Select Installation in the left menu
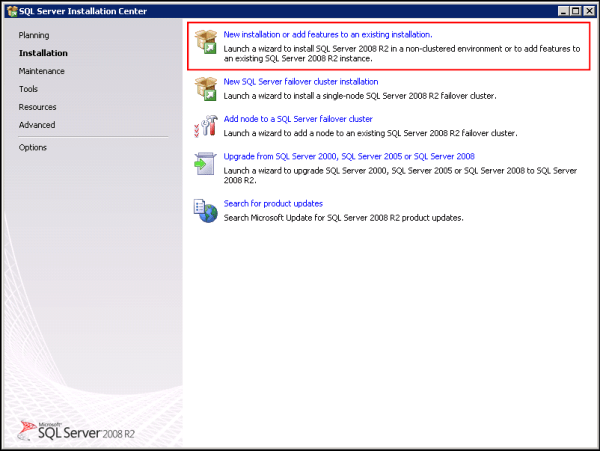Viewport: 600px width, 451px height. 43,53
